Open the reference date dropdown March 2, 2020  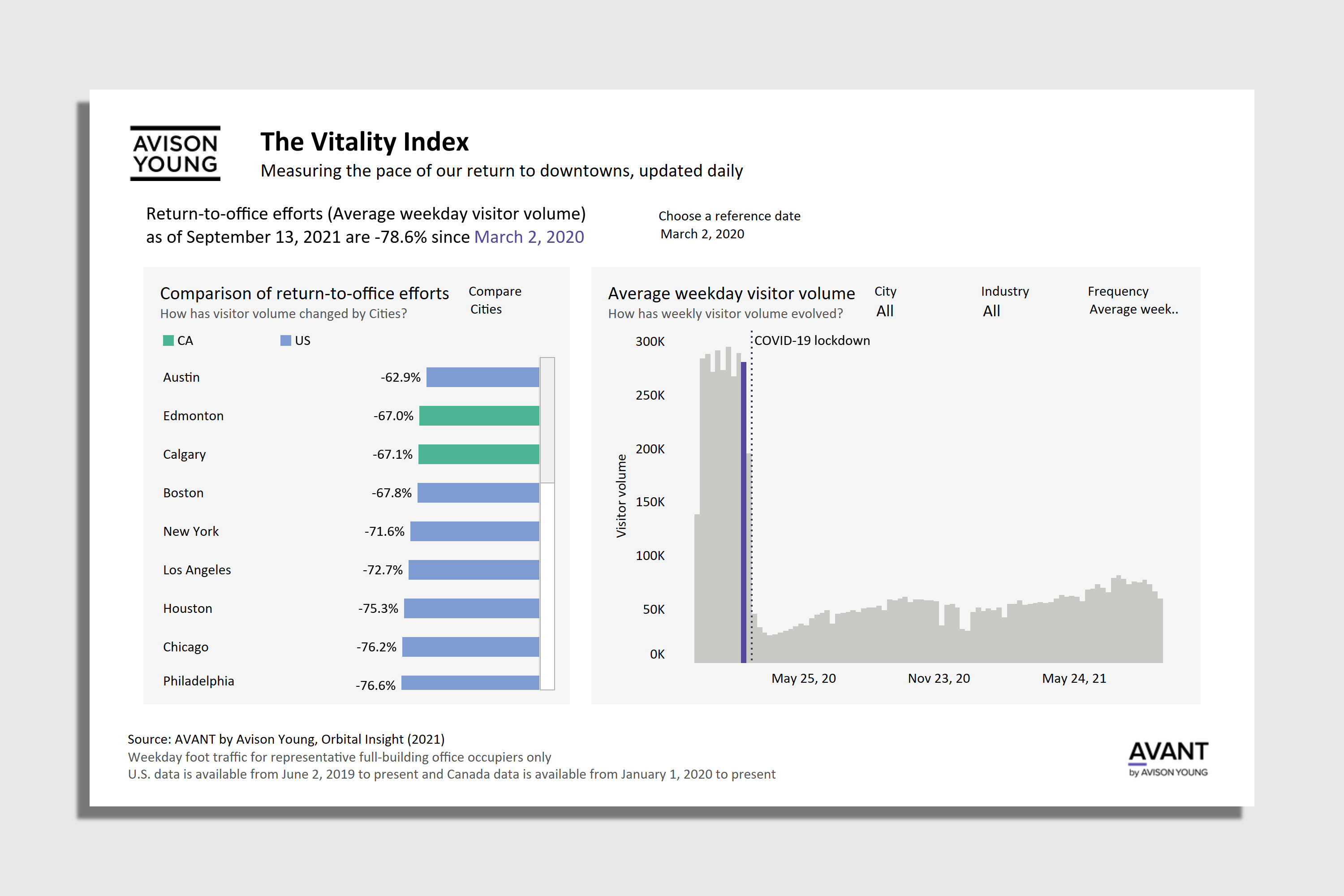tap(702, 234)
